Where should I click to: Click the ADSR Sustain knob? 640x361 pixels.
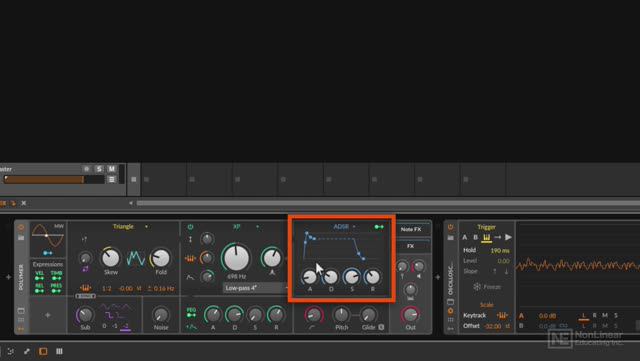(351, 277)
